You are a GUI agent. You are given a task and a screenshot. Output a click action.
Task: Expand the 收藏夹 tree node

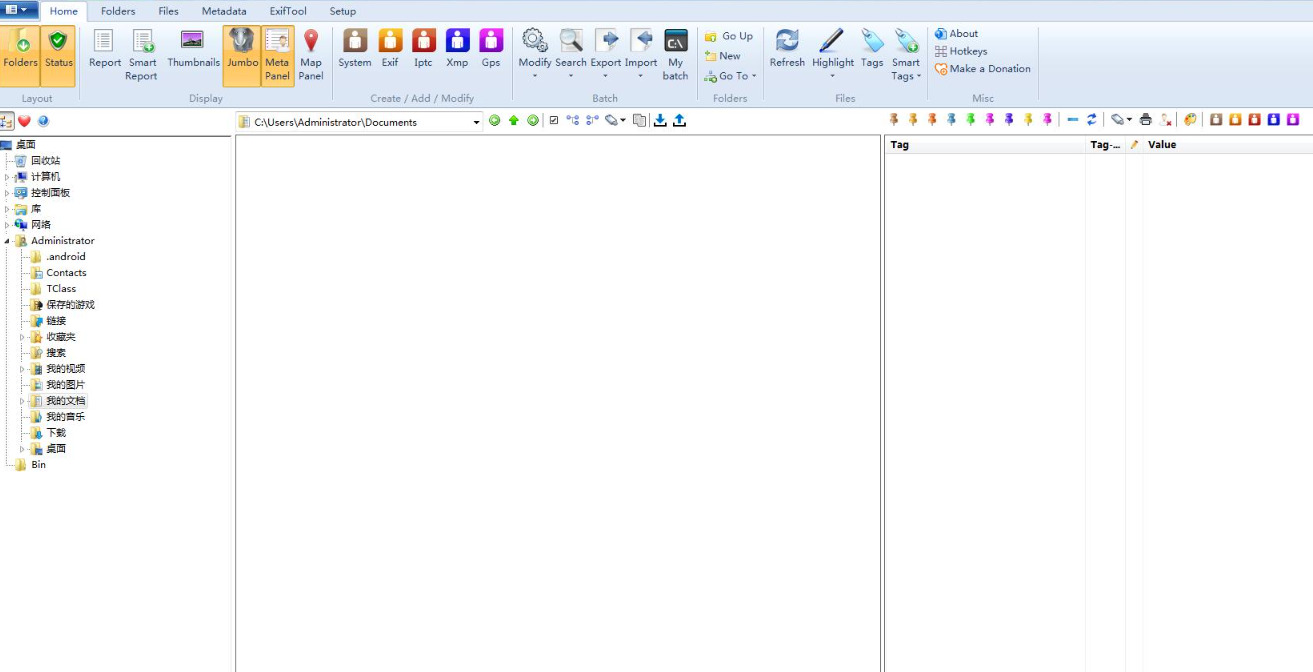[22, 337]
